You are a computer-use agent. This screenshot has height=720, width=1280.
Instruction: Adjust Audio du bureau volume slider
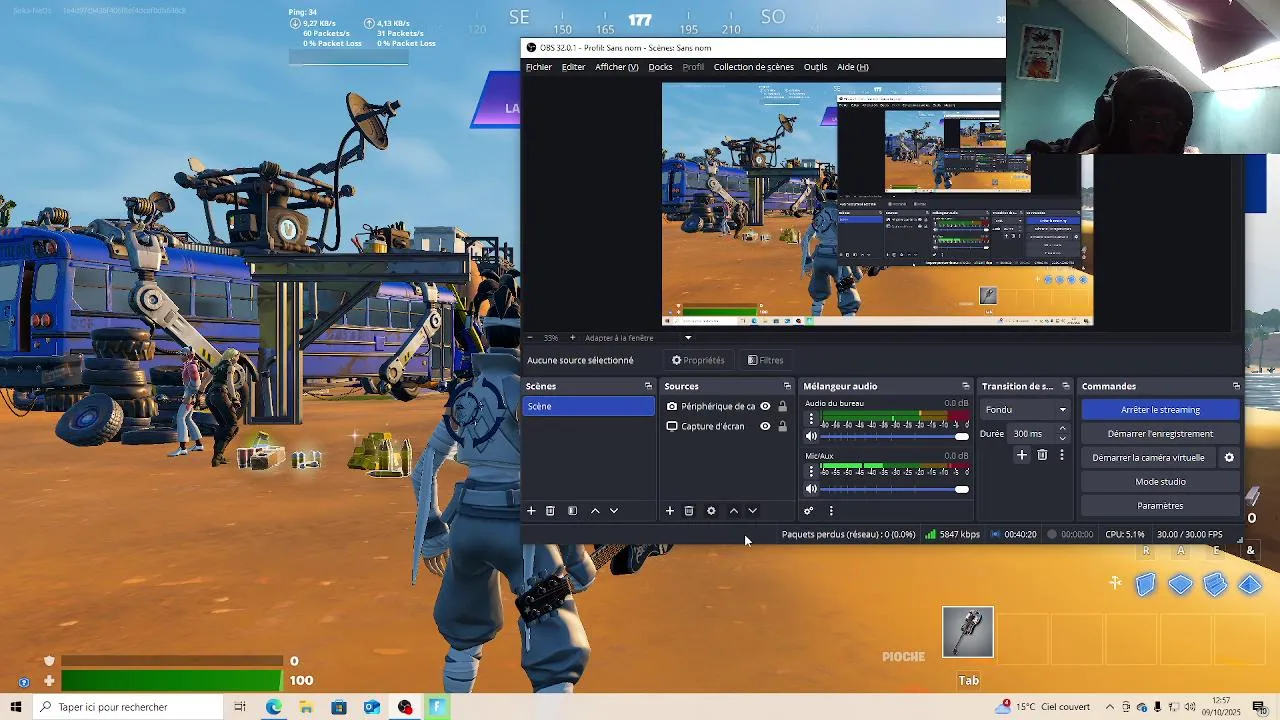(895, 437)
